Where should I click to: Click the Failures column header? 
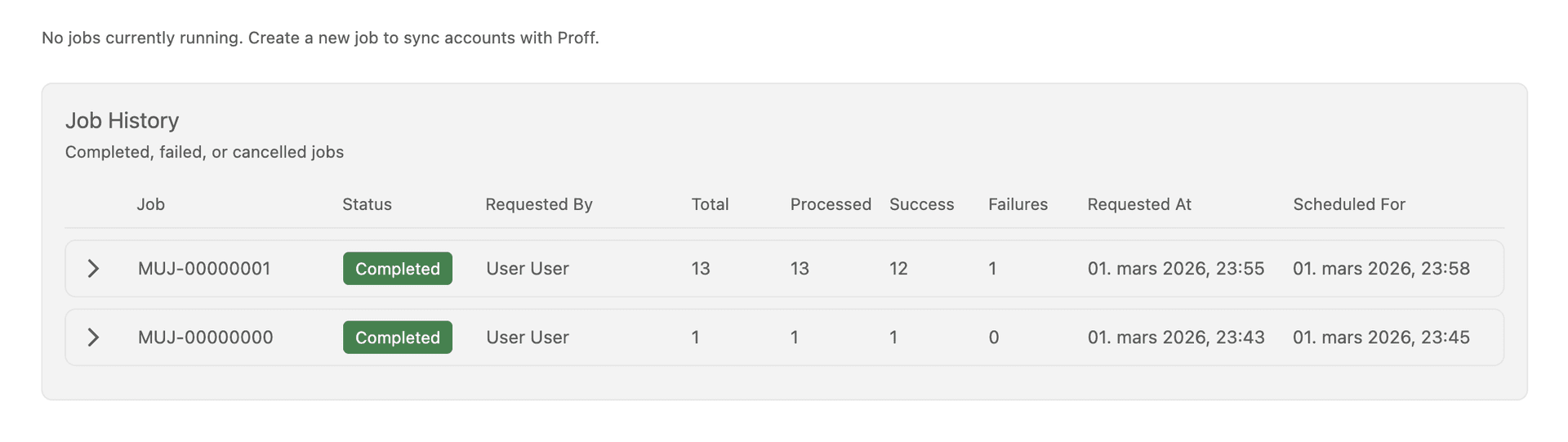(x=1018, y=204)
